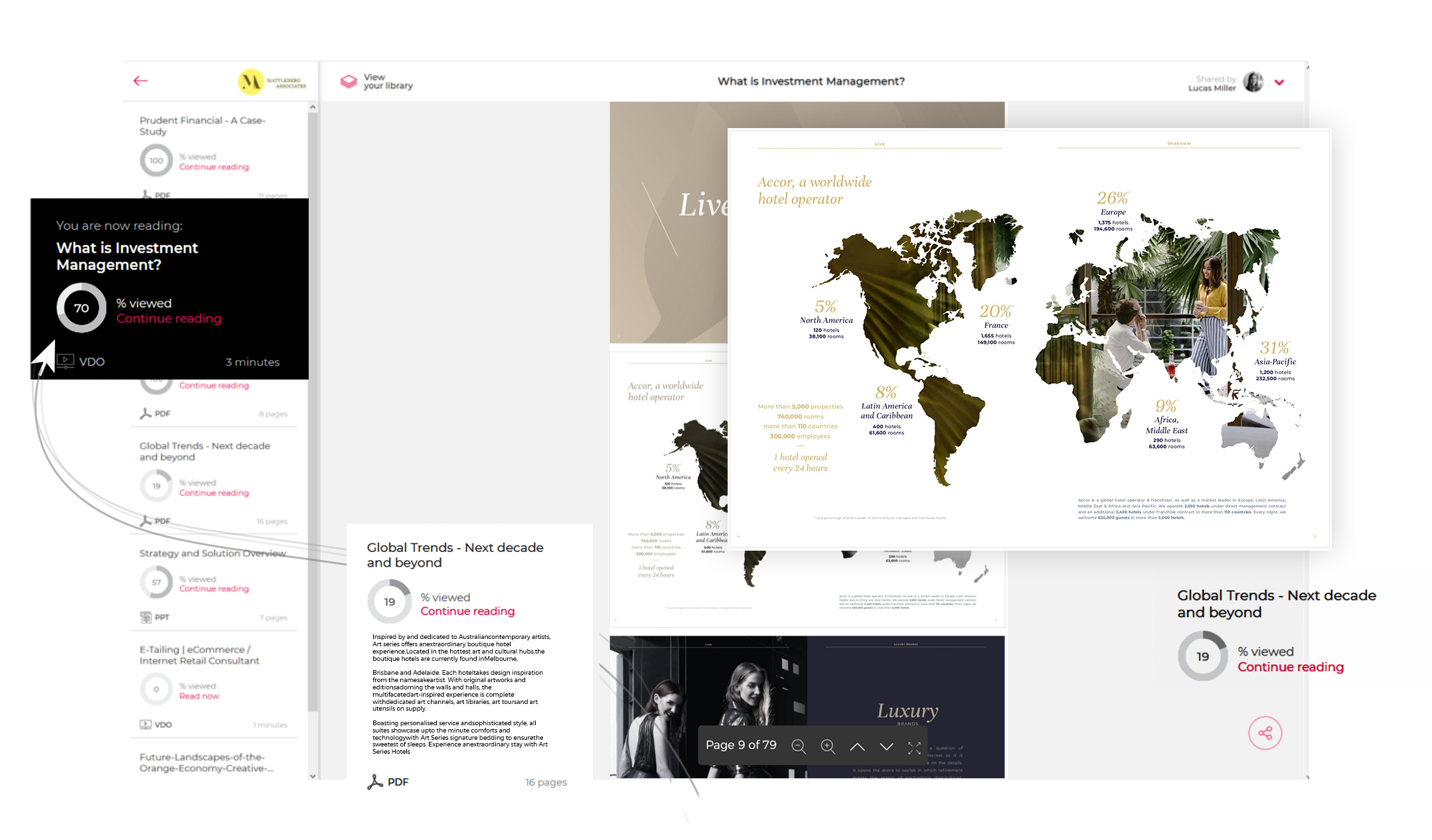Image resolution: width=1432 pixels, height=840 pixels.
Task: Open Strategy and Solution Overview title
Action: click(x=212, y=553)
